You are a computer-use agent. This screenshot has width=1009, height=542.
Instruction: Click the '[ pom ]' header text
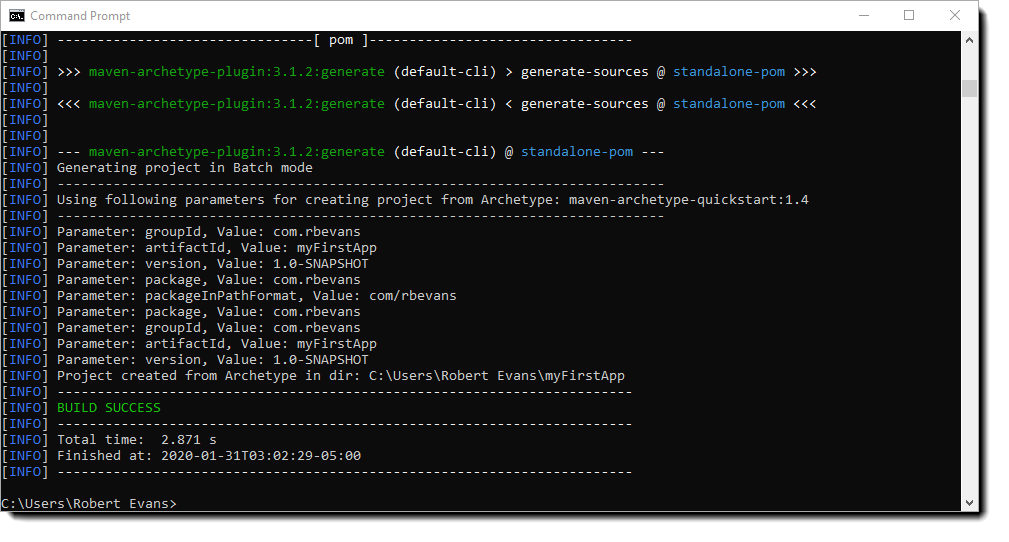point(341,40)
